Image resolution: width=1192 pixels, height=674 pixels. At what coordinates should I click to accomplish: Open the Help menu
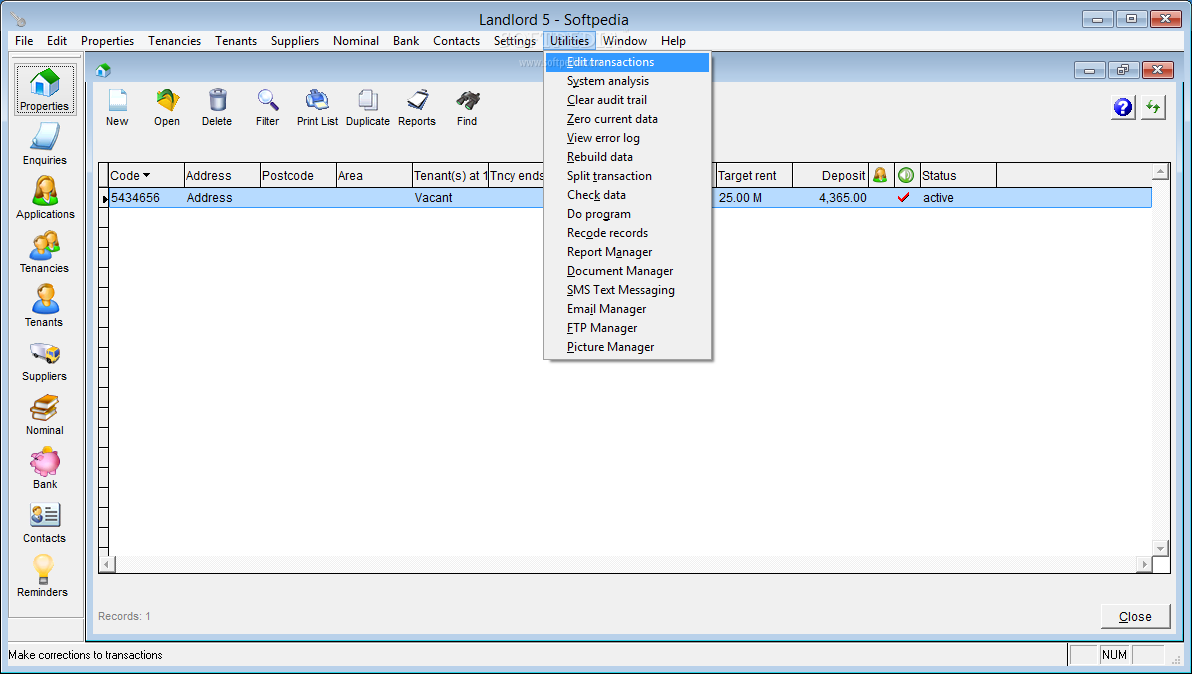click(x=673, y=41)
